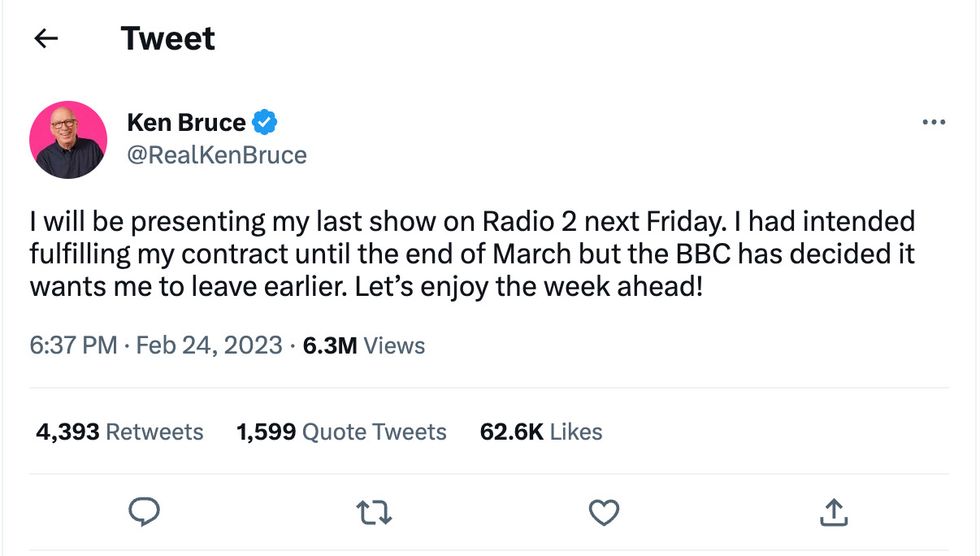Retweet using the arrows icon
The width and height of the screenshot is (980, 556).
click(375, 513)
